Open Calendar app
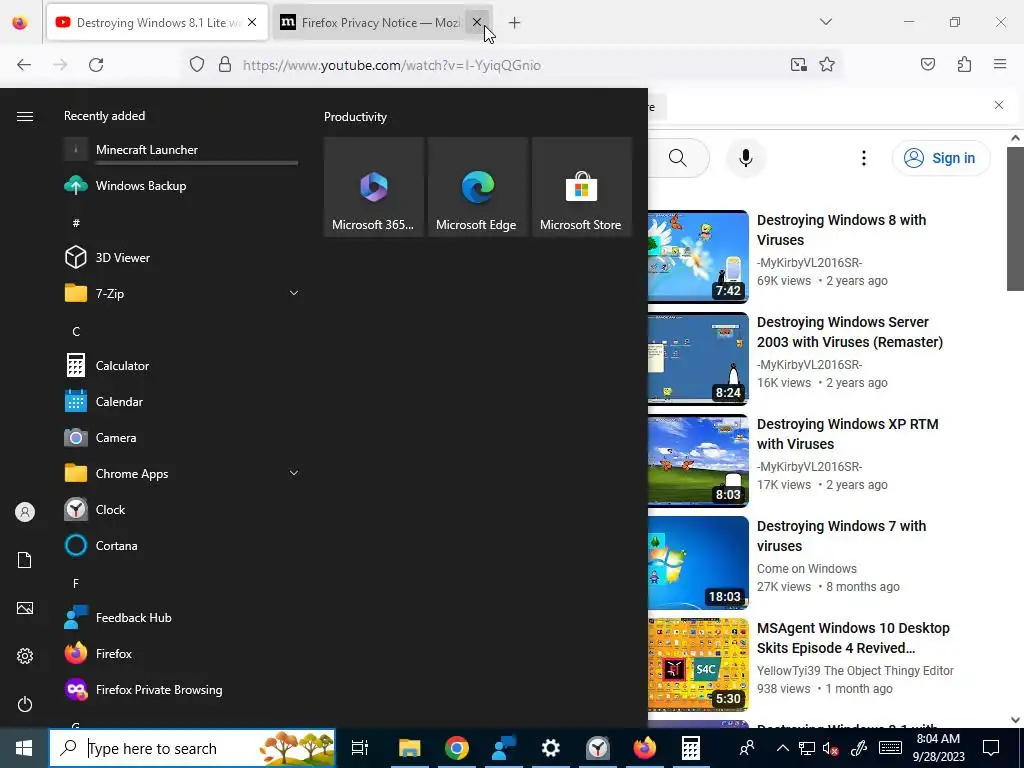The height and width of the screenshot is (768, 1024). point(181,402)
